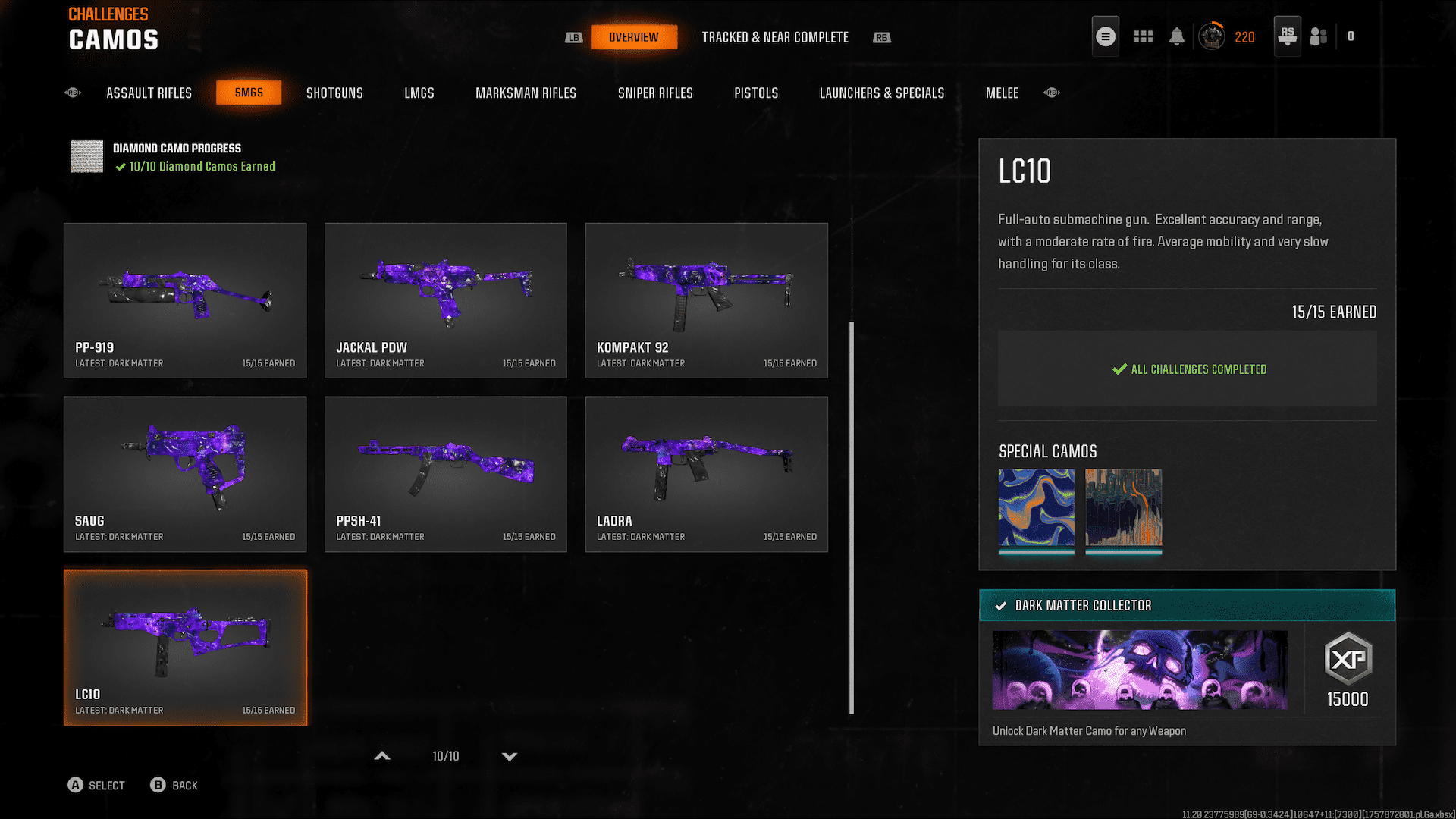This screenshot has height=819, width=1456.
Task: Open Tracked & Near Complete tab
Action: click(775, 37)
